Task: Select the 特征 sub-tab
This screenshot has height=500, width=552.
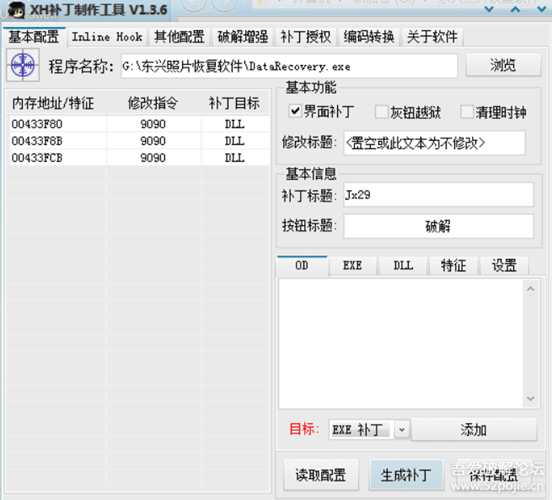Action: point(453,266)
